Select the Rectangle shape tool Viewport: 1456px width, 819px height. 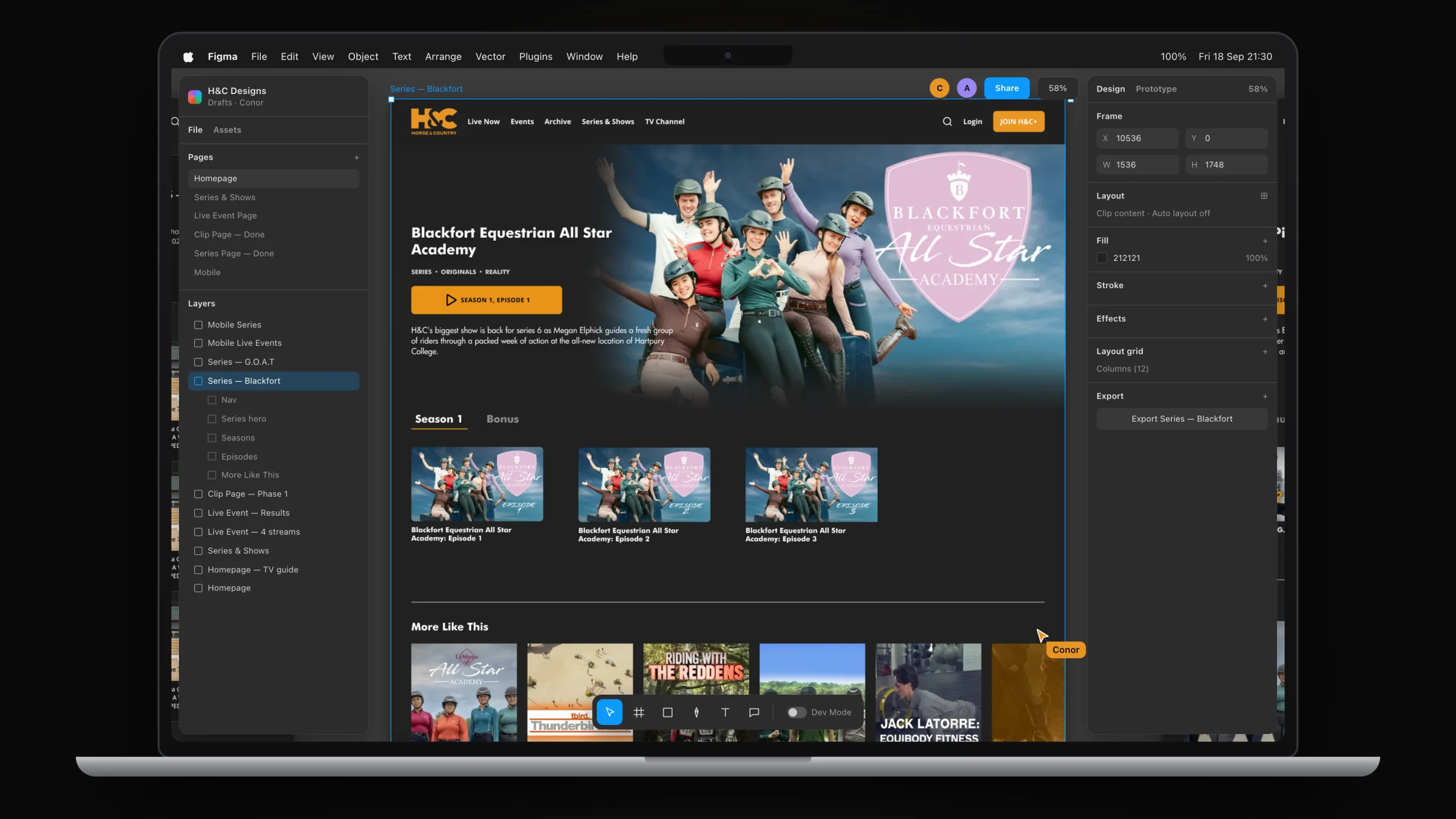[x=667, y=712]
